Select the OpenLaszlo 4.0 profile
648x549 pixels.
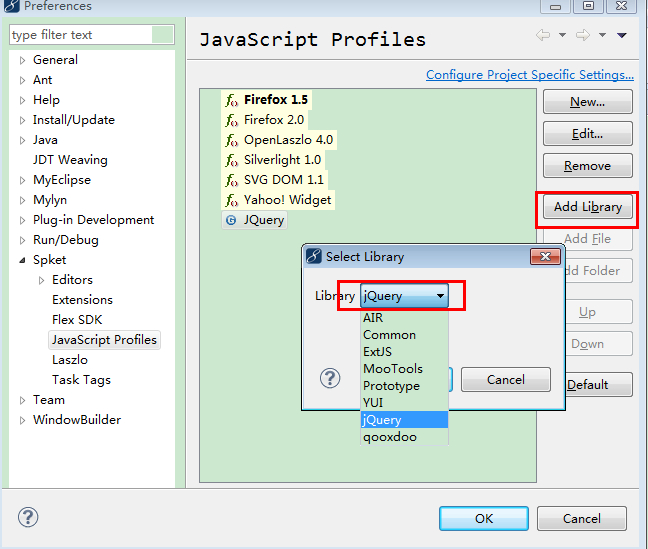[279, 140]
